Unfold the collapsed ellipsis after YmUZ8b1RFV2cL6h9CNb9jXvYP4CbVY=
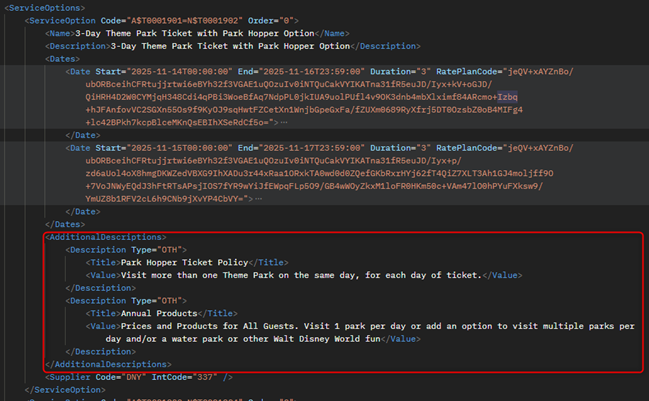649x401 pixels. pyautogui.click(x=258, y=199)
